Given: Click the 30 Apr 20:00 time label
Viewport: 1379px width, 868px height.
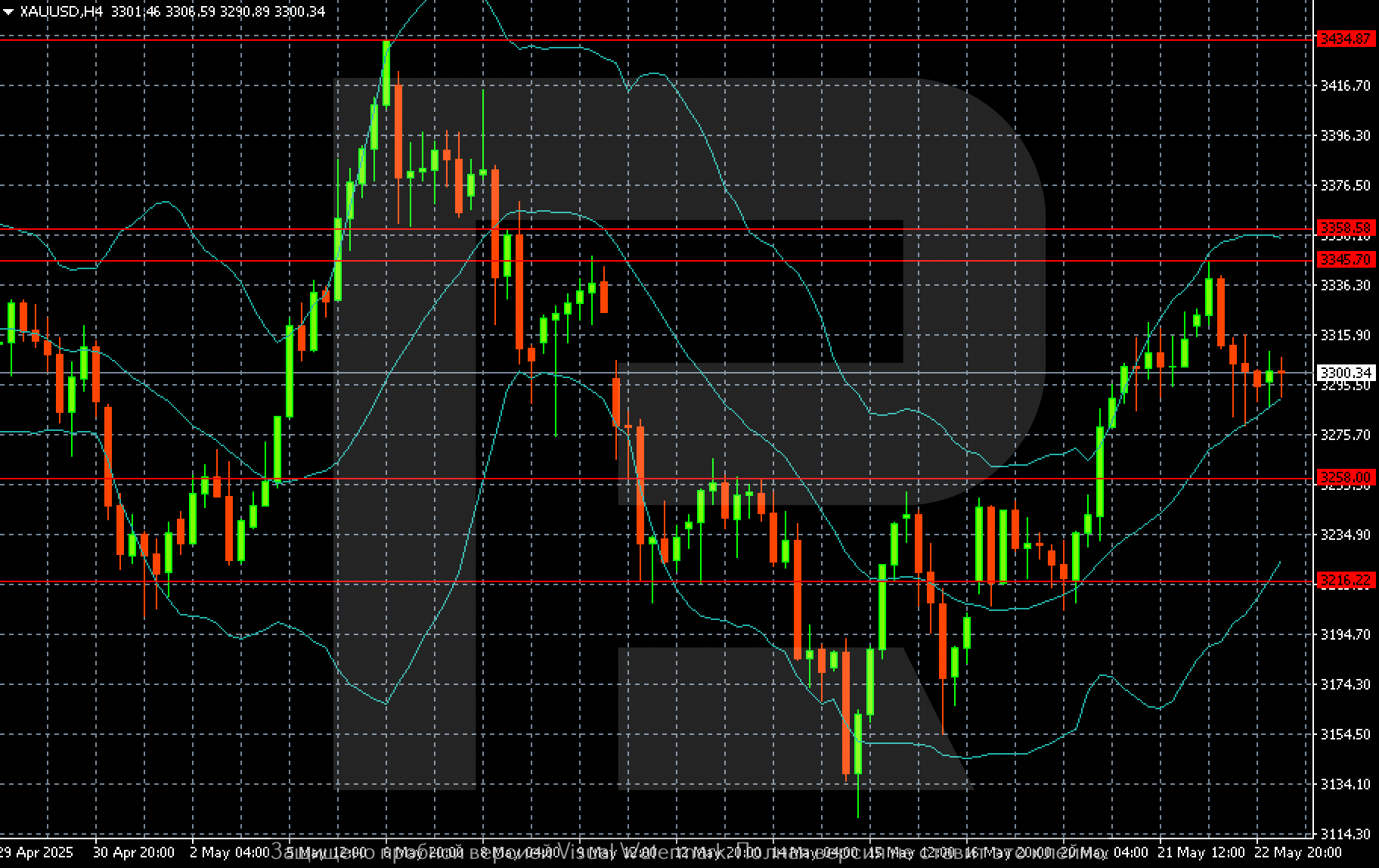Looking at the screenshot, I should pos(134,852).
